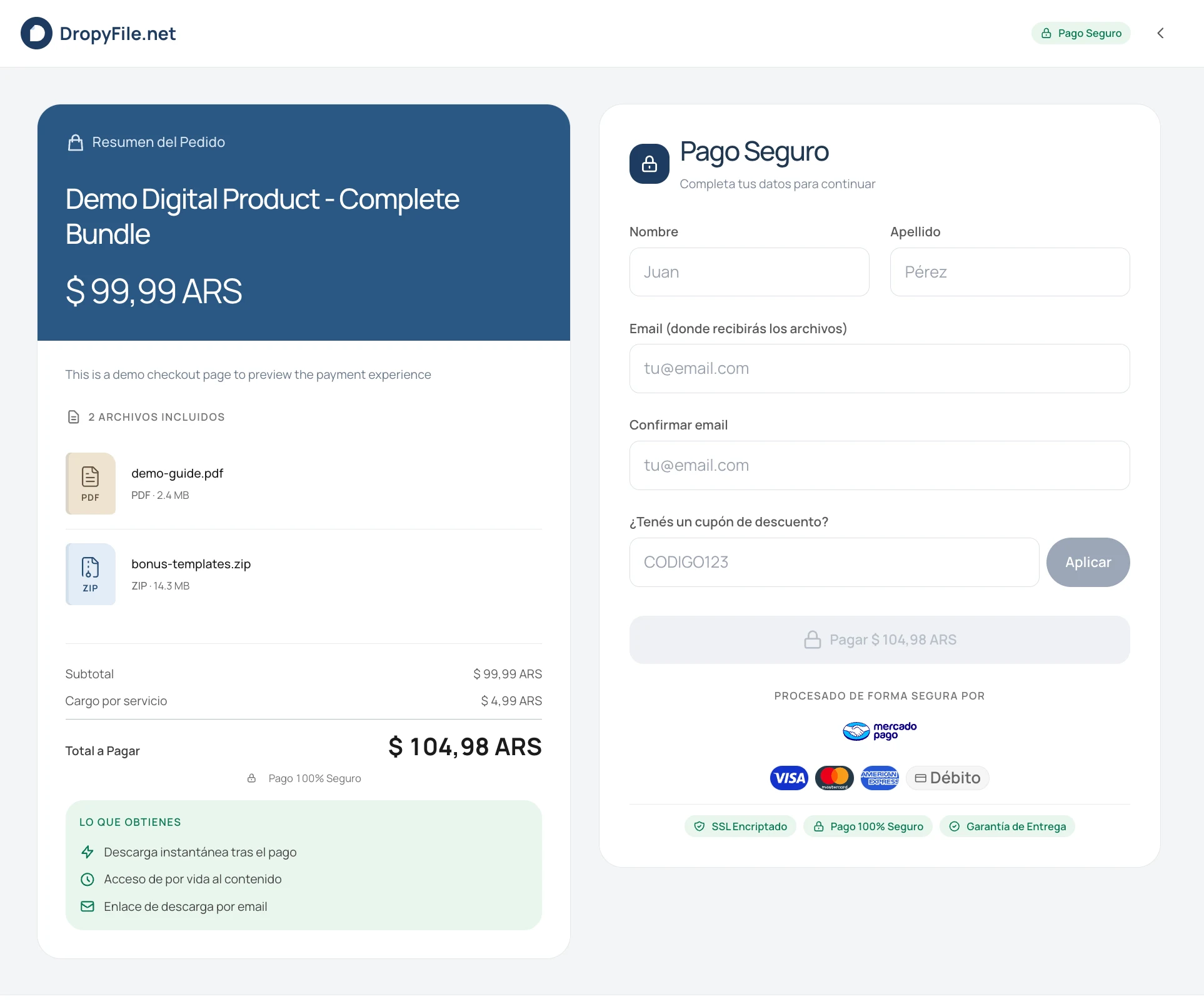Click the Subtotal $ 99,99 ARS value
The height and width of the screenshot is (1004, 1204).
point(508,674)
